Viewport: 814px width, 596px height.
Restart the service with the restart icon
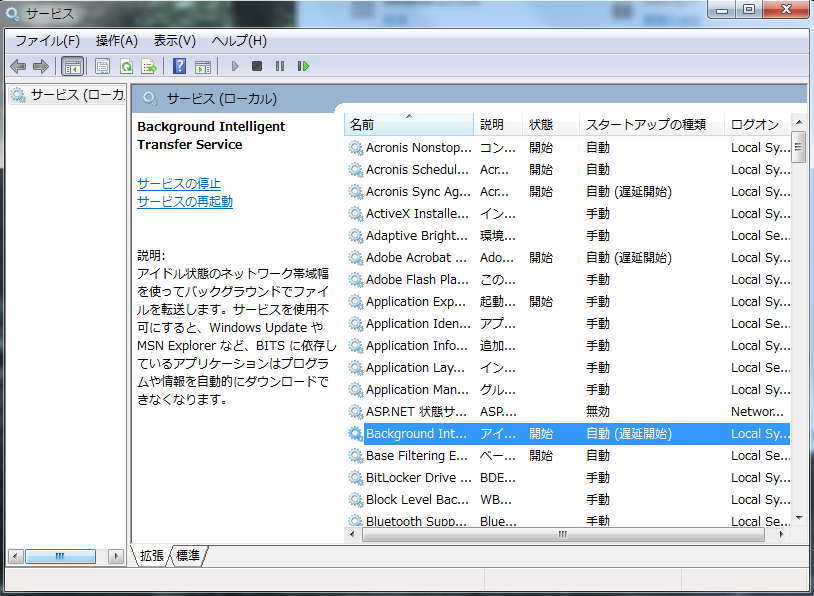[303, 66]
